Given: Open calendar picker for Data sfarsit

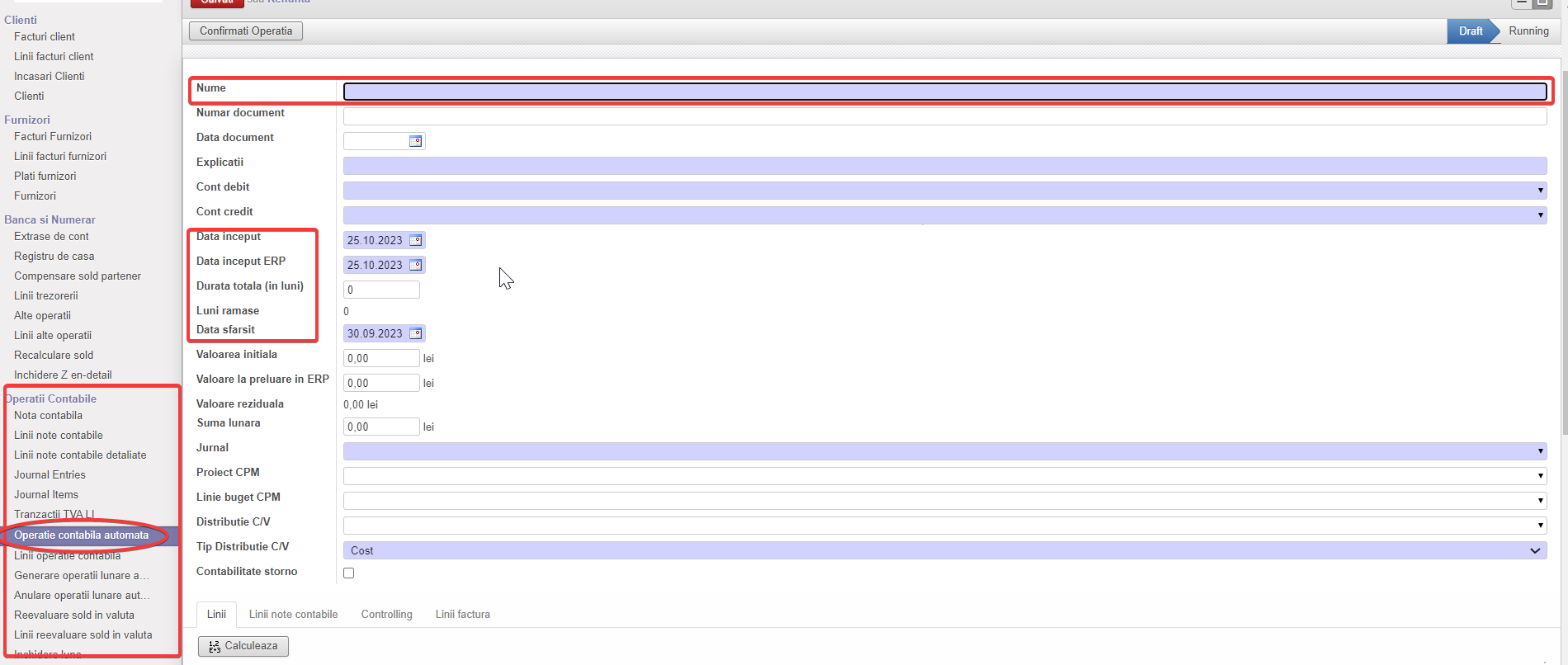Looking at the screenshot, I should pos(415,333).
